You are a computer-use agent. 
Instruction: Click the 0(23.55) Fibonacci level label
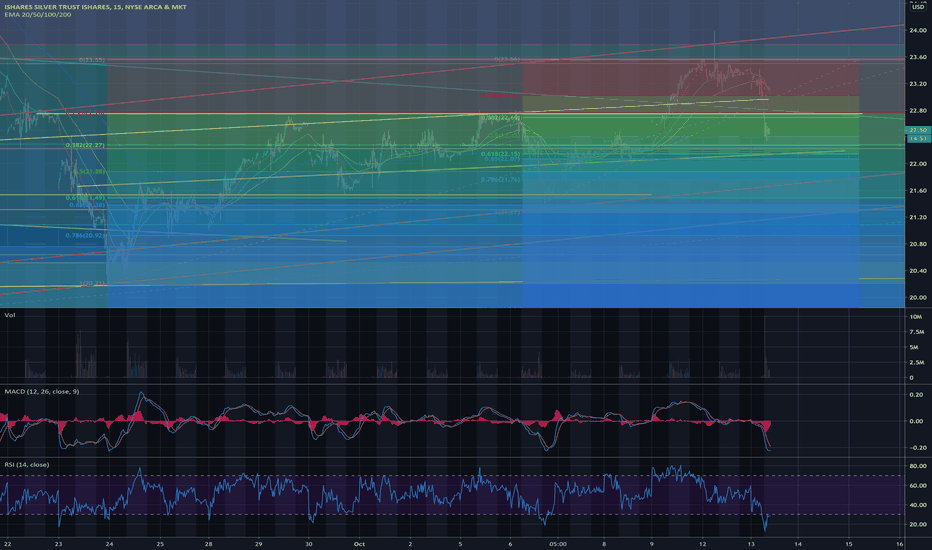[92, 60]
